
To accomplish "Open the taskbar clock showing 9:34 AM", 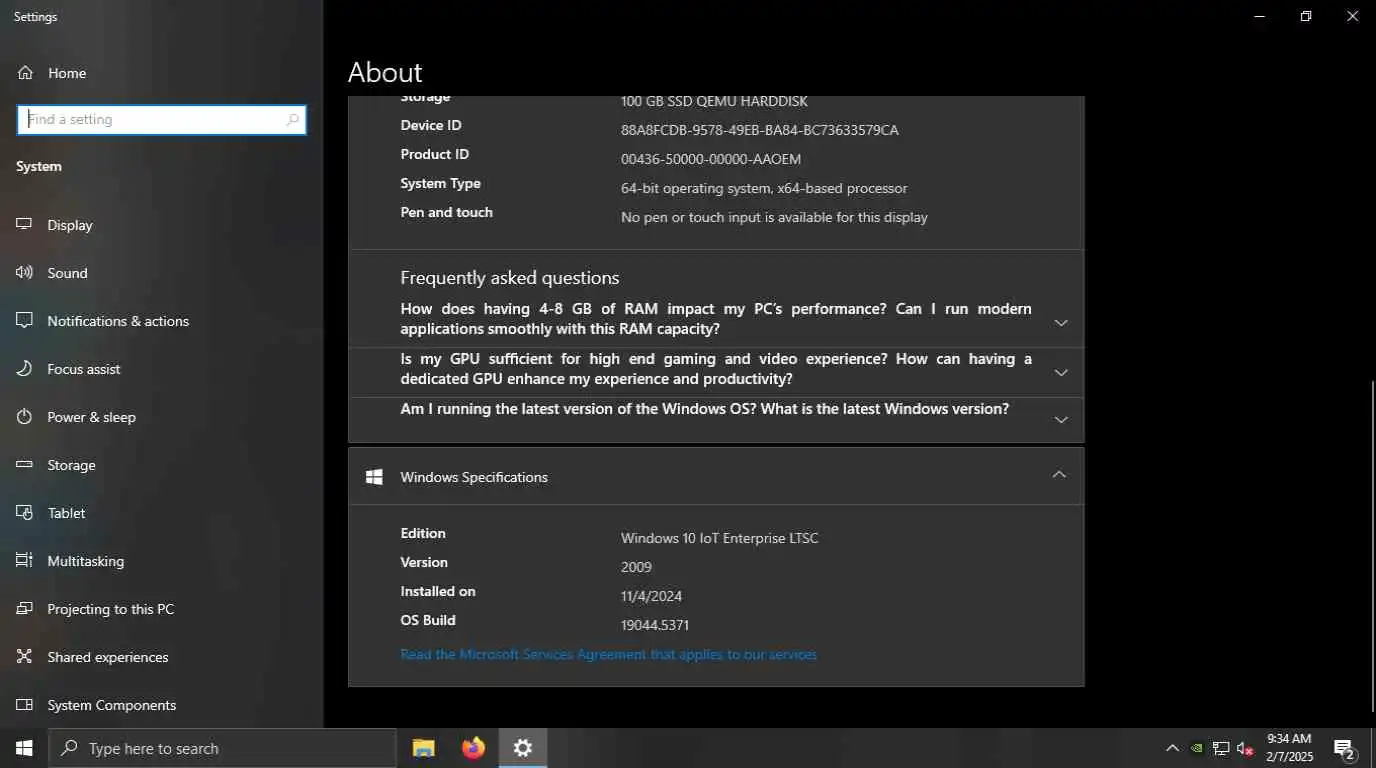I will [x=1289, y=748].
